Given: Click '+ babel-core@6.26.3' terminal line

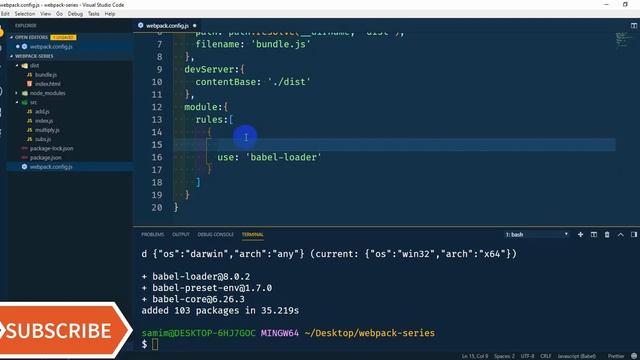Looking at the screenshot, I should (x=193, y=299).
